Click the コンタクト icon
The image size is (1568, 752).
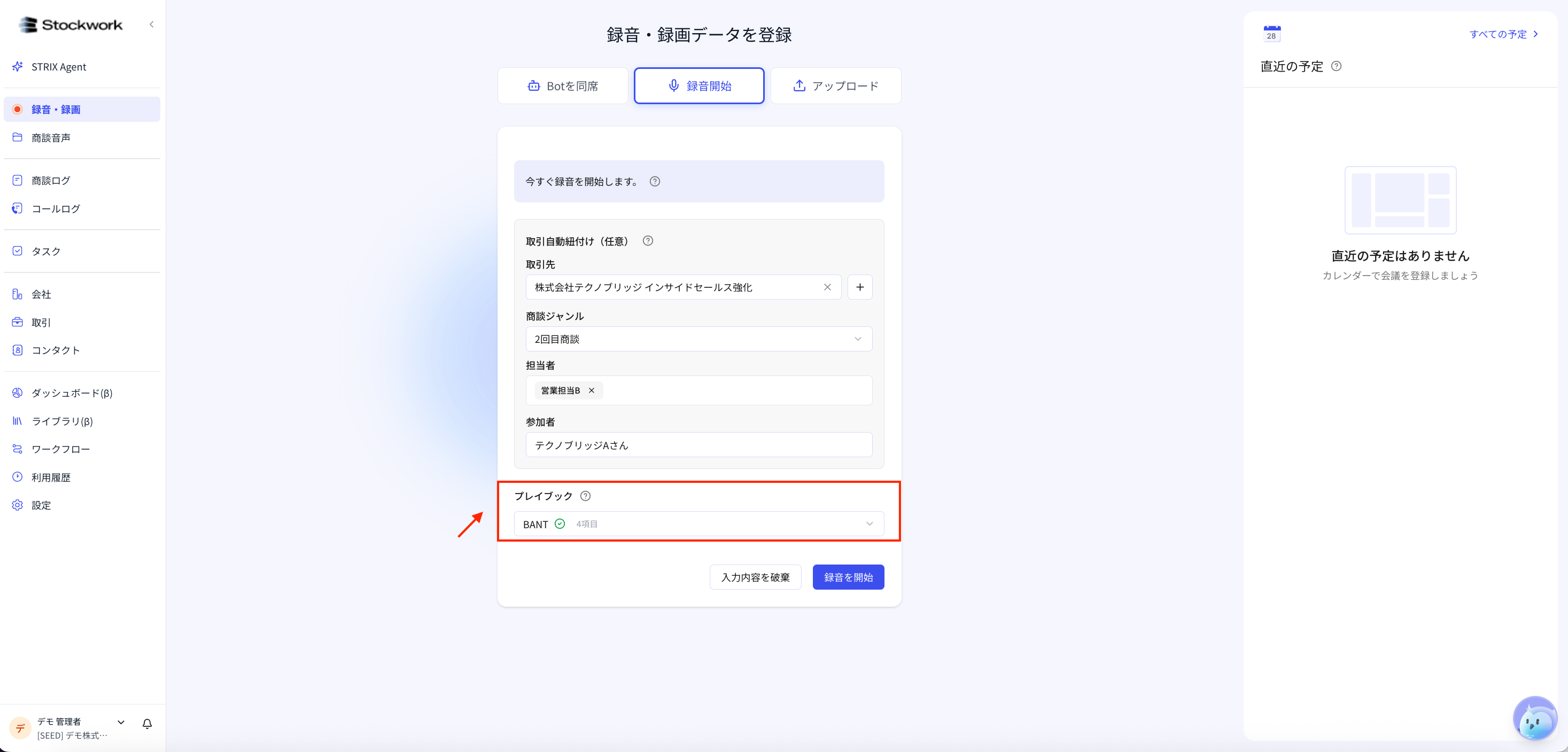tap(18, 350)
